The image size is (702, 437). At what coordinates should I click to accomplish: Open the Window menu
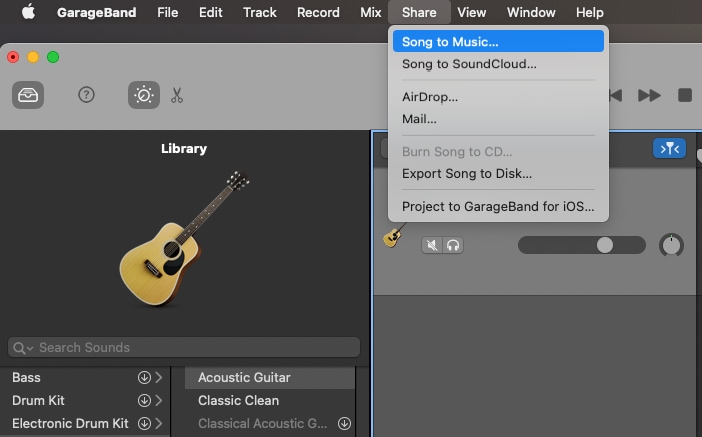pyautogui.click(x=531, y=12)
